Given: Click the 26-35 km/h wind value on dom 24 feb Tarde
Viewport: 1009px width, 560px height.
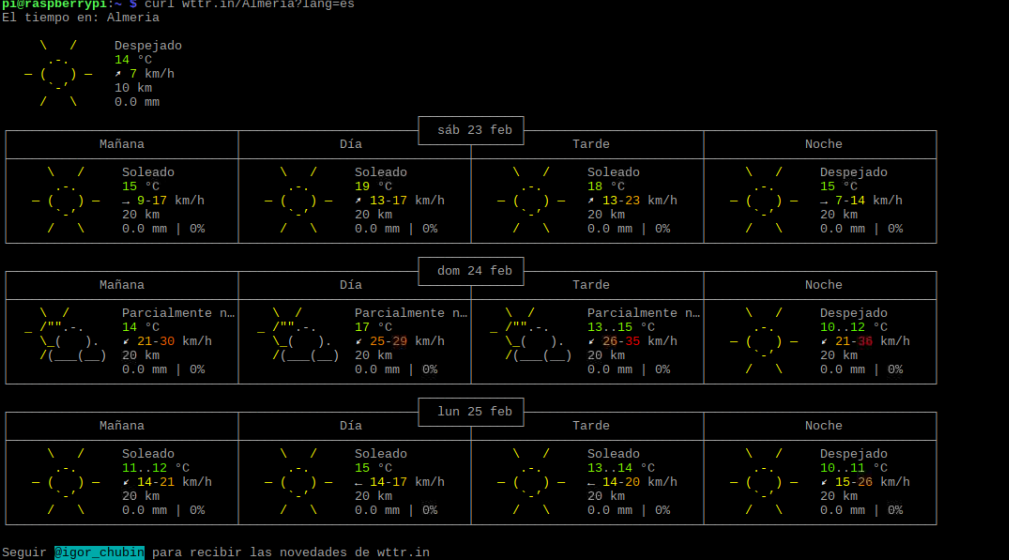Looking at the screenshot, I should [x=632, y=341].
